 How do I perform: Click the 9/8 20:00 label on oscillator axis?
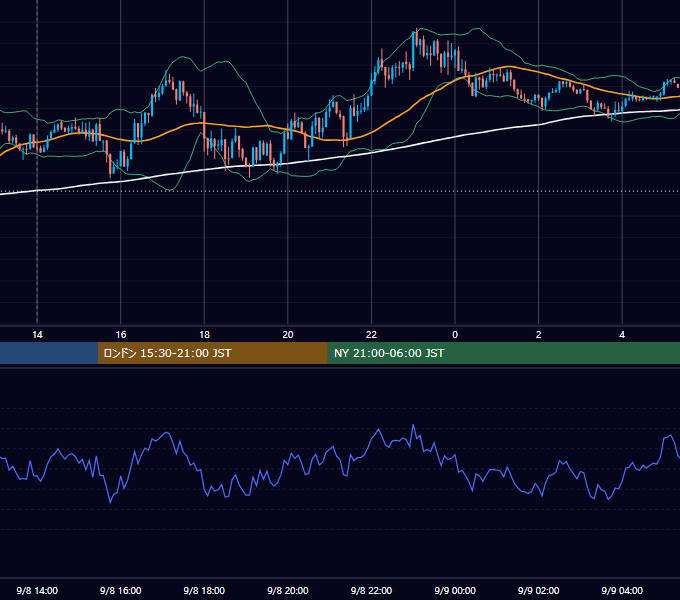pos(288,590)
